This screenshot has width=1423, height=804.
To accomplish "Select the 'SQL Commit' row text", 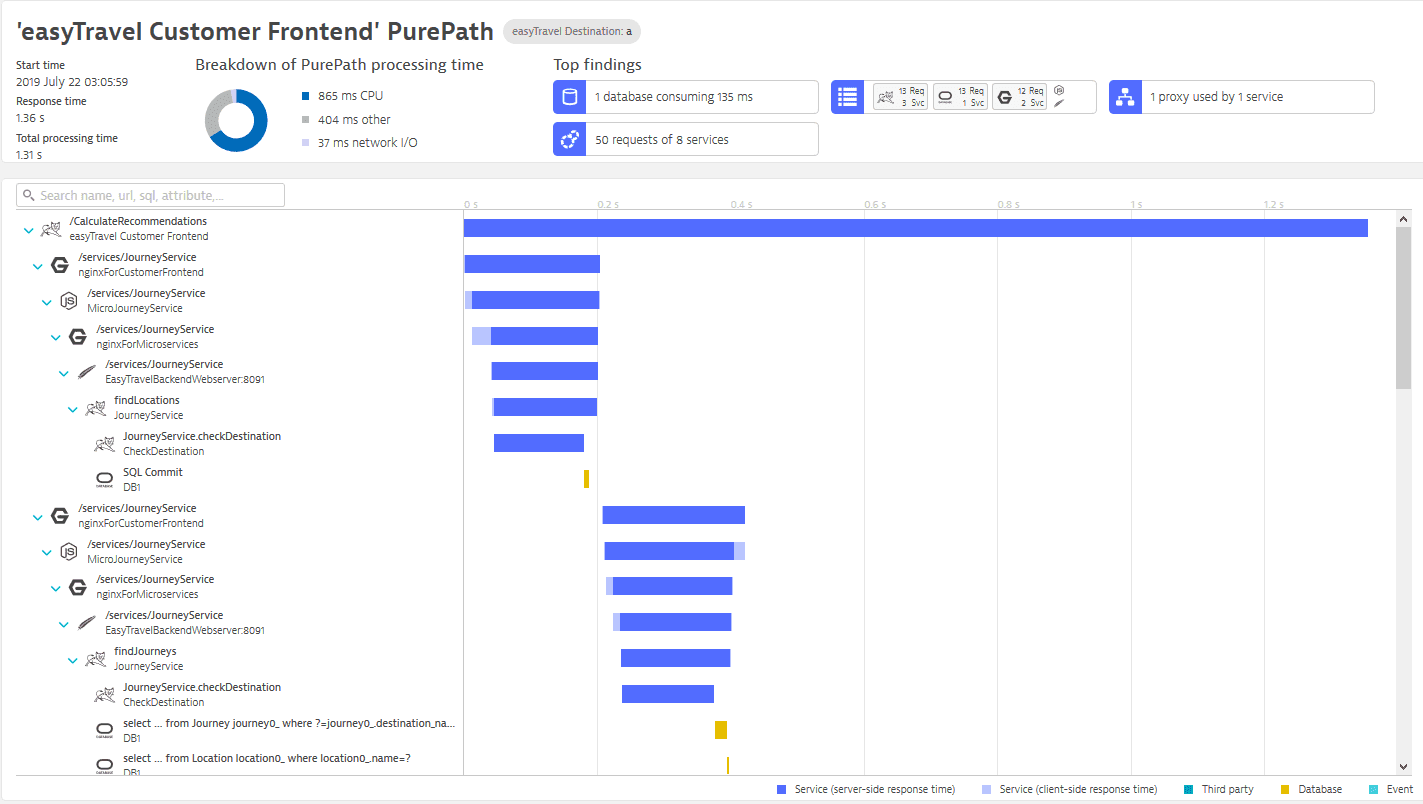I will pos(153,472).
